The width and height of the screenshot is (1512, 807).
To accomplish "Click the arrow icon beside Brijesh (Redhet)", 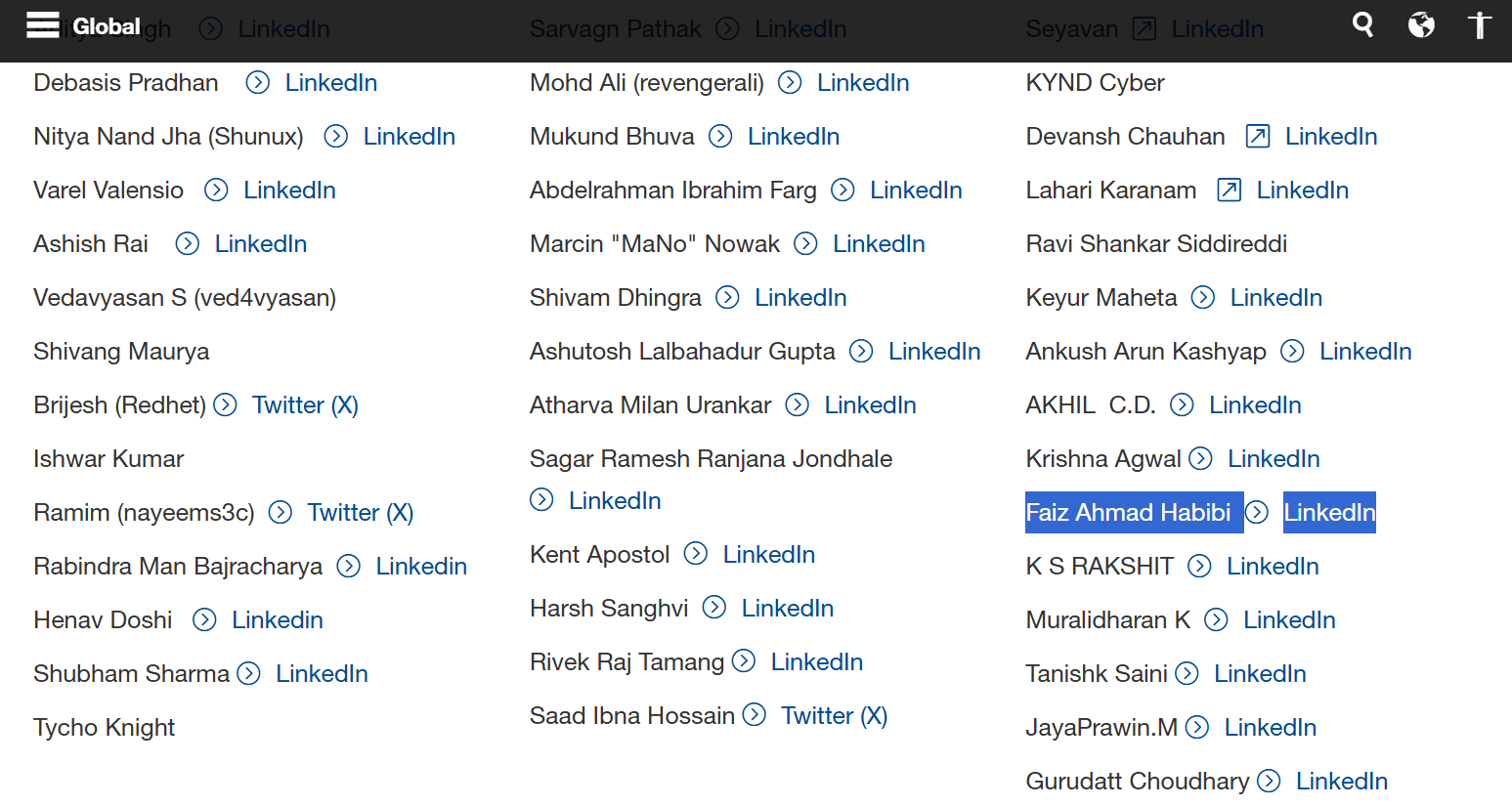I will (226, 405).
